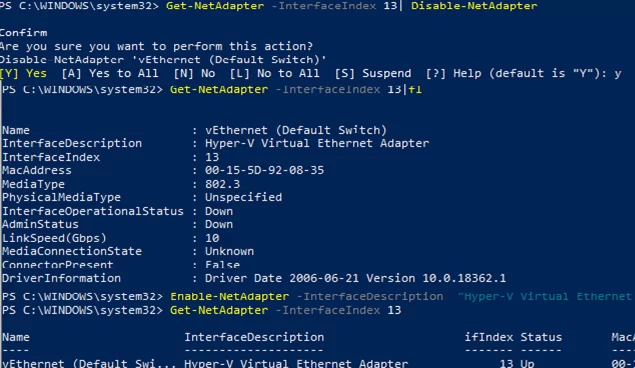Click the table 'Name' column header
Viewport: 635px width, 368px height.
(x=16, y=337)
